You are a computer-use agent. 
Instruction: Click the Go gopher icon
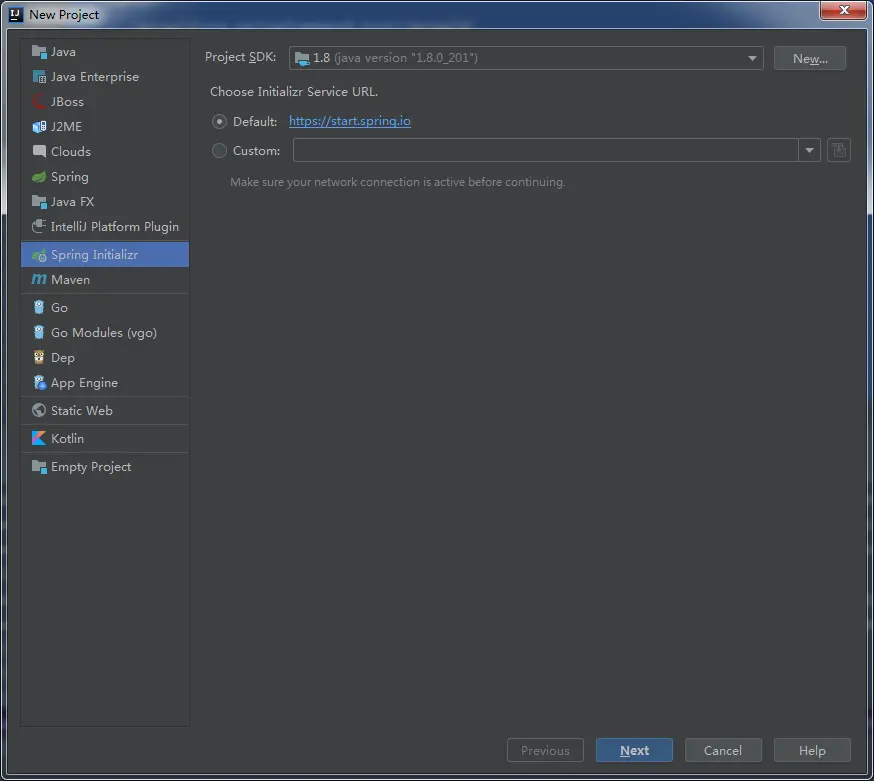(39, 308)
